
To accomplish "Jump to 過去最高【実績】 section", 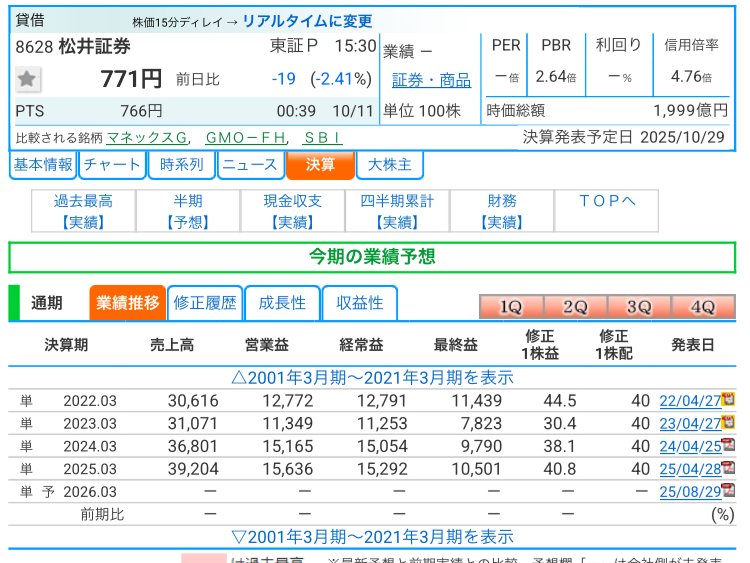I will point(83,211).
